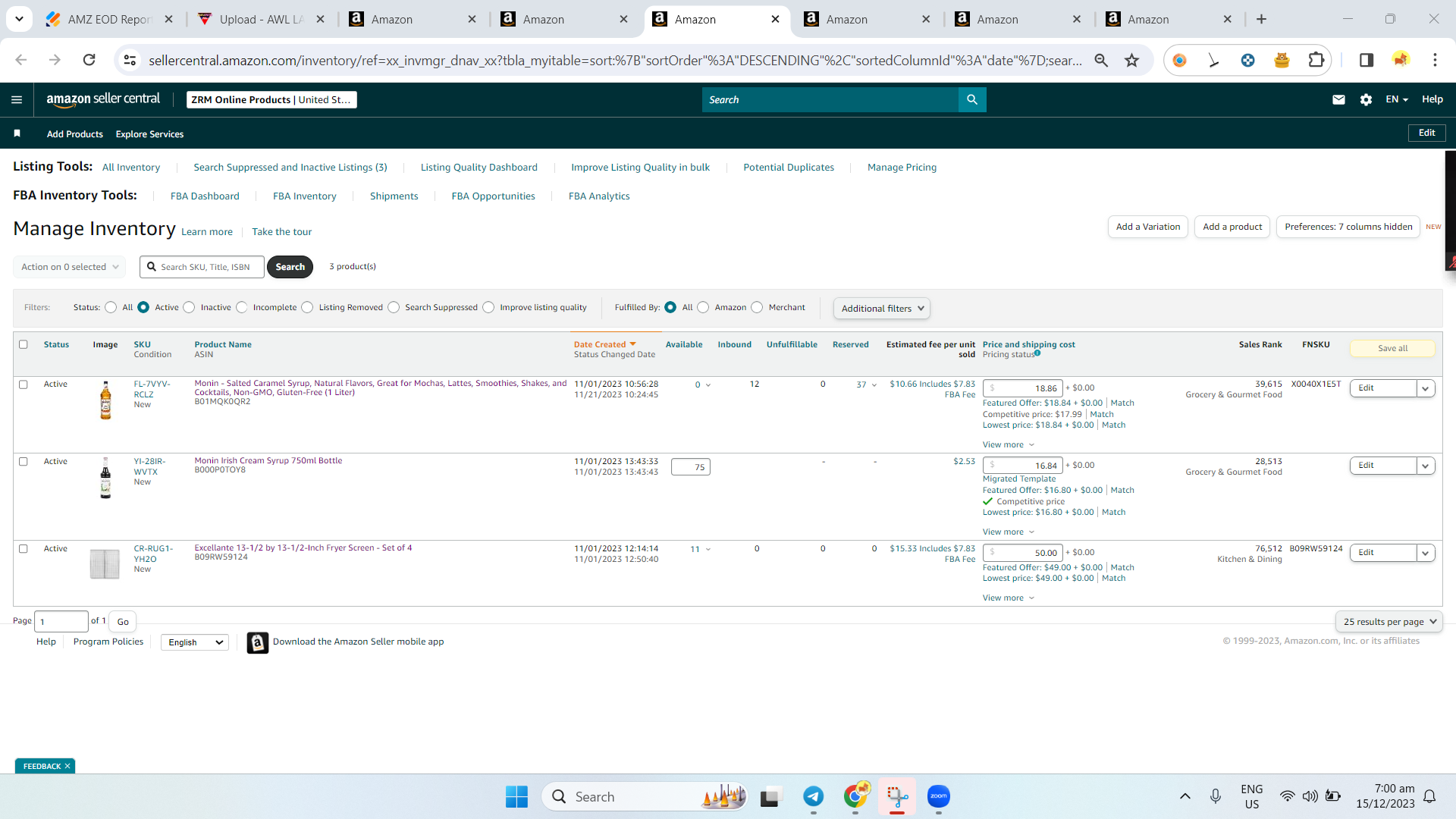The width and height of the screenshot is (1456, 819).
Task: View site information icon in address bar
Action: coord(130,60)
